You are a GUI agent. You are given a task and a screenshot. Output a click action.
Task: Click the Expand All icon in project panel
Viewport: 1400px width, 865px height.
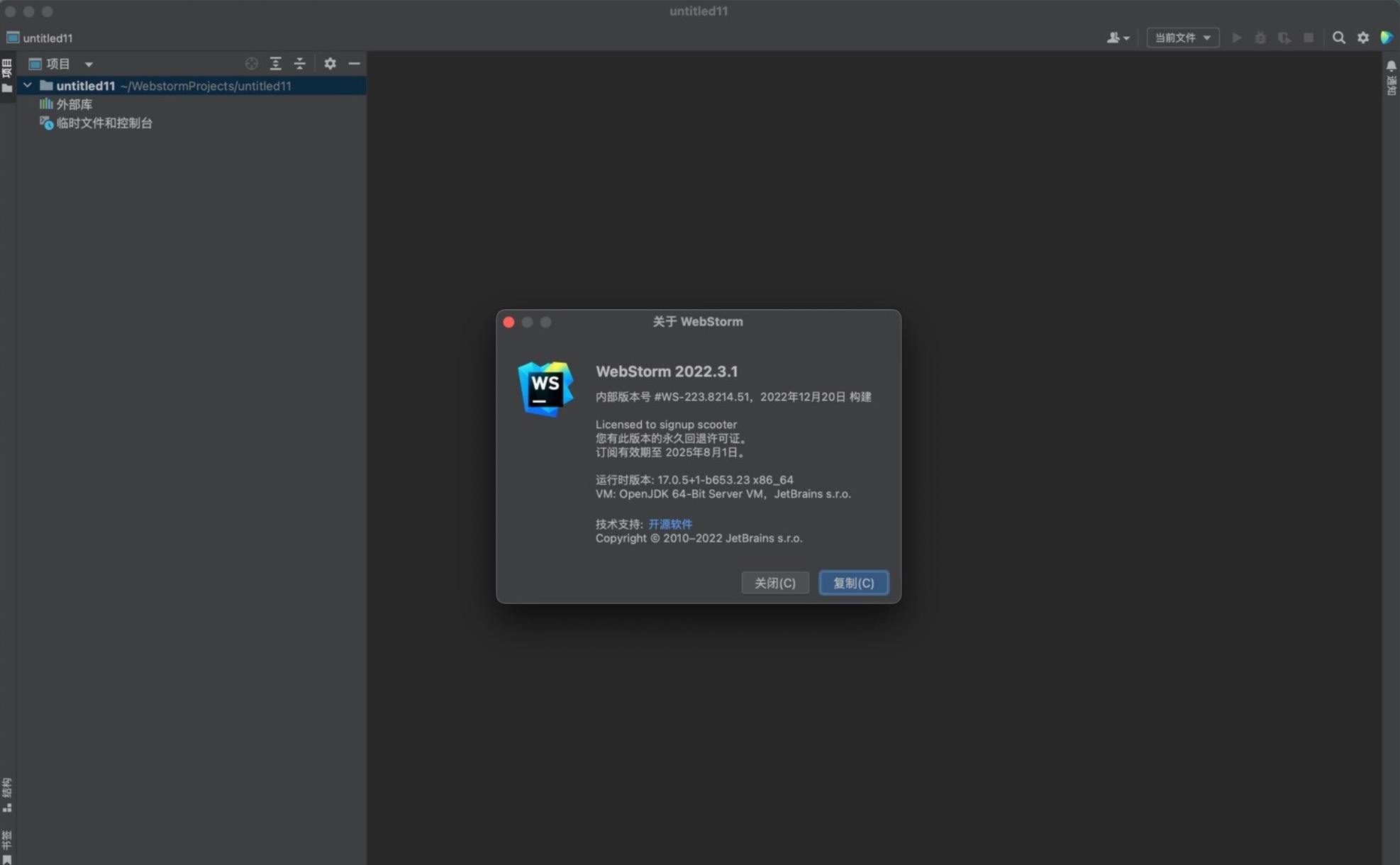point(275,64)
